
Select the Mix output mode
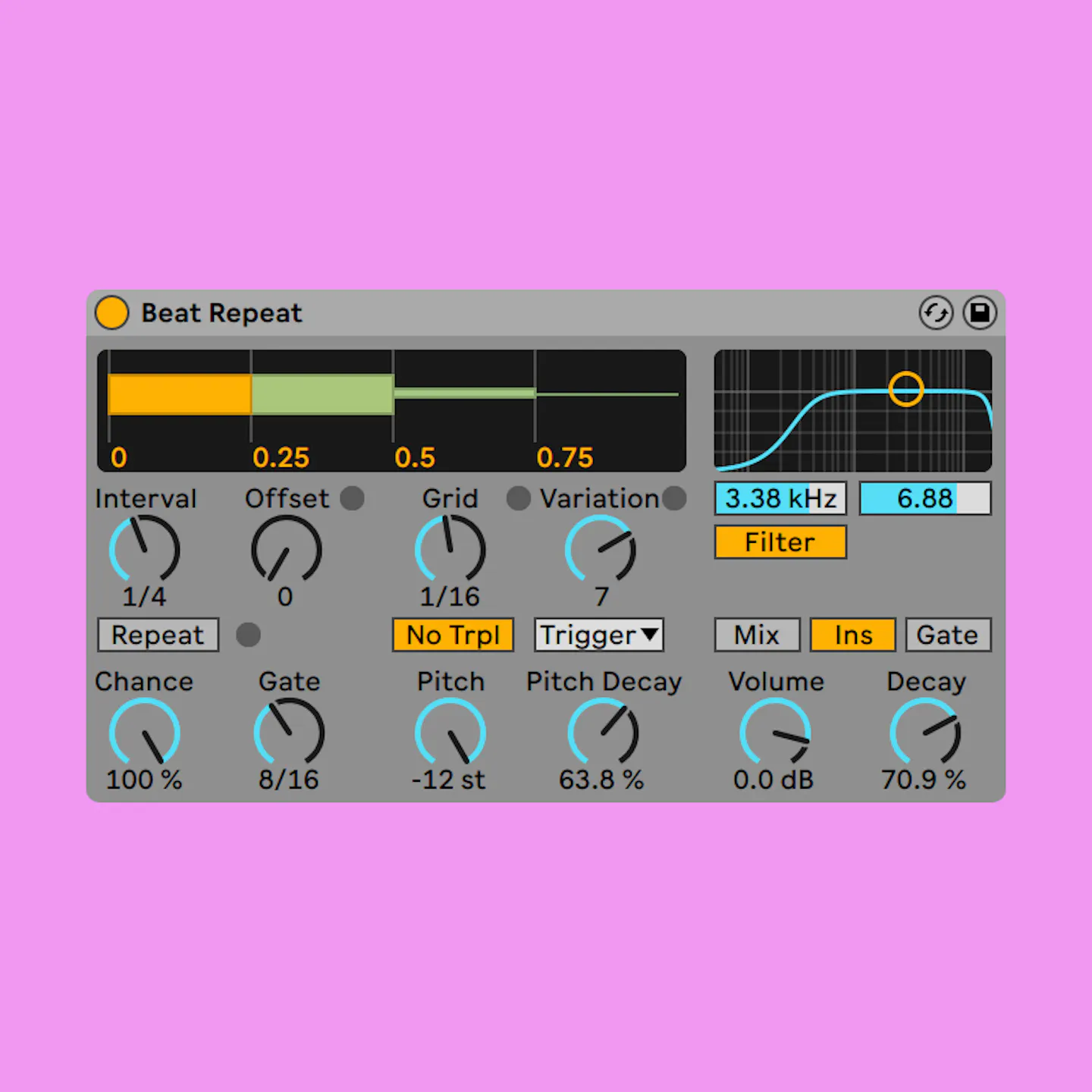757,635
